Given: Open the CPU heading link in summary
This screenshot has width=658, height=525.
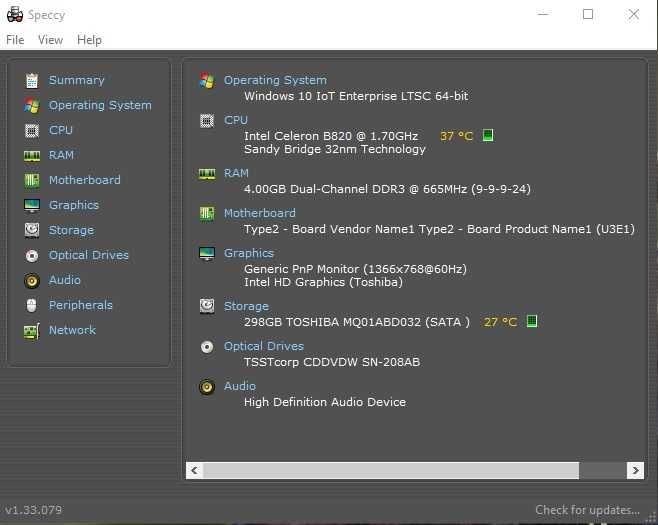Looking at the screenshot, I should click(236, 120).
